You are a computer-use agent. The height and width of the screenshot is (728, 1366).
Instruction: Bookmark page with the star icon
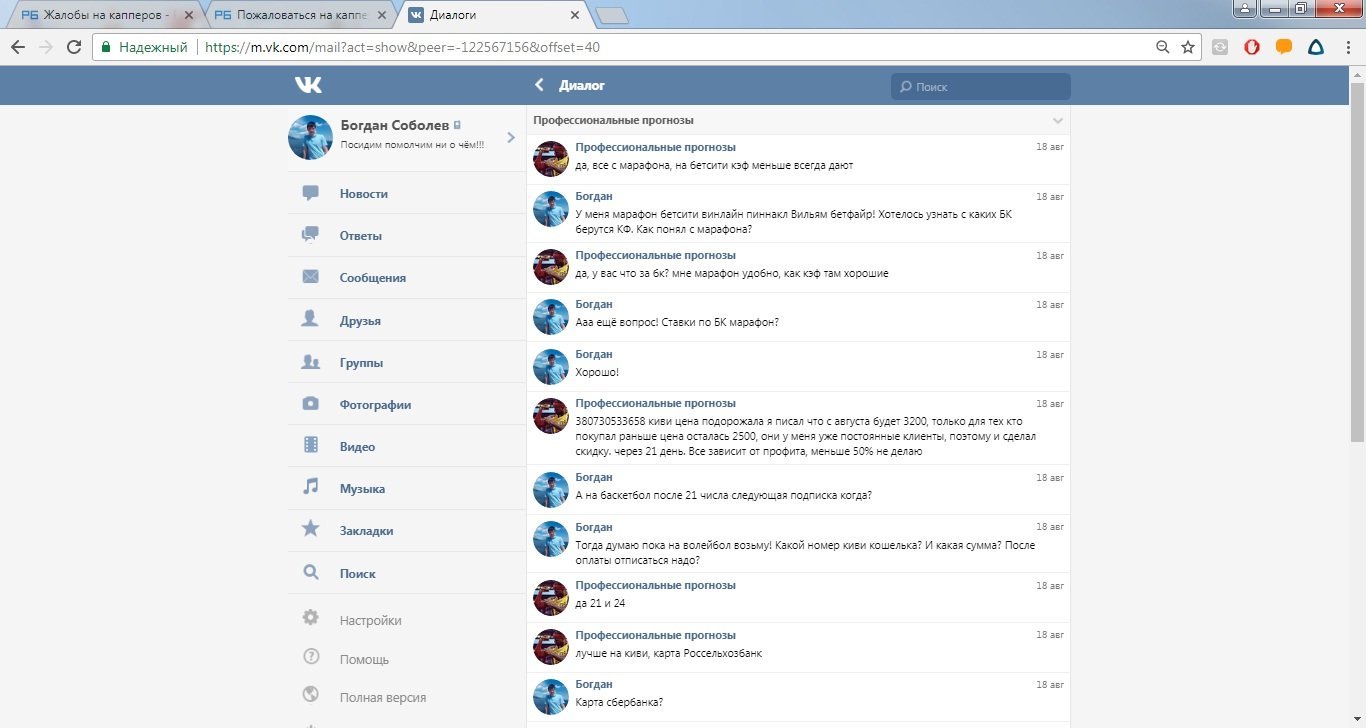[x=1188, y=47]
